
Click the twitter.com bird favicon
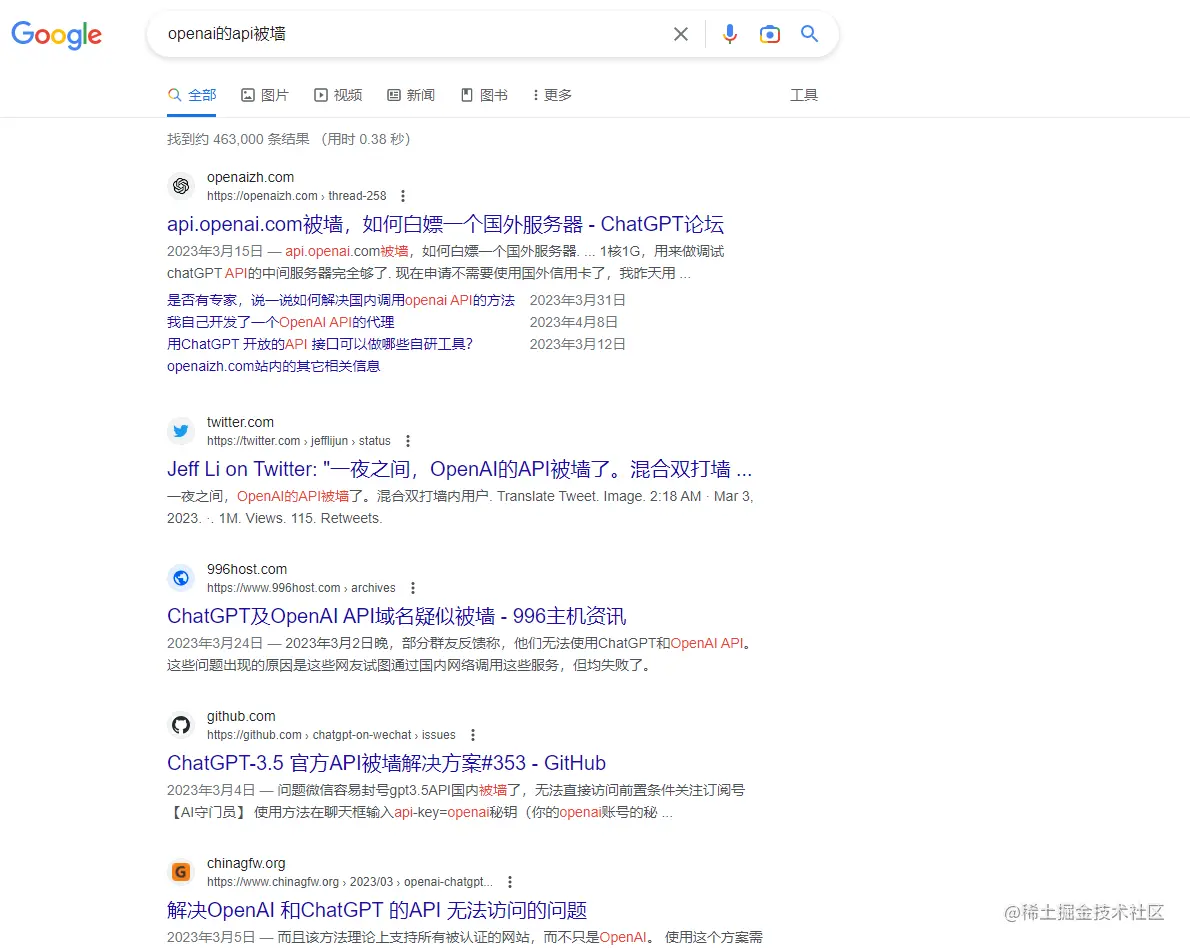[x=181, y=431]
